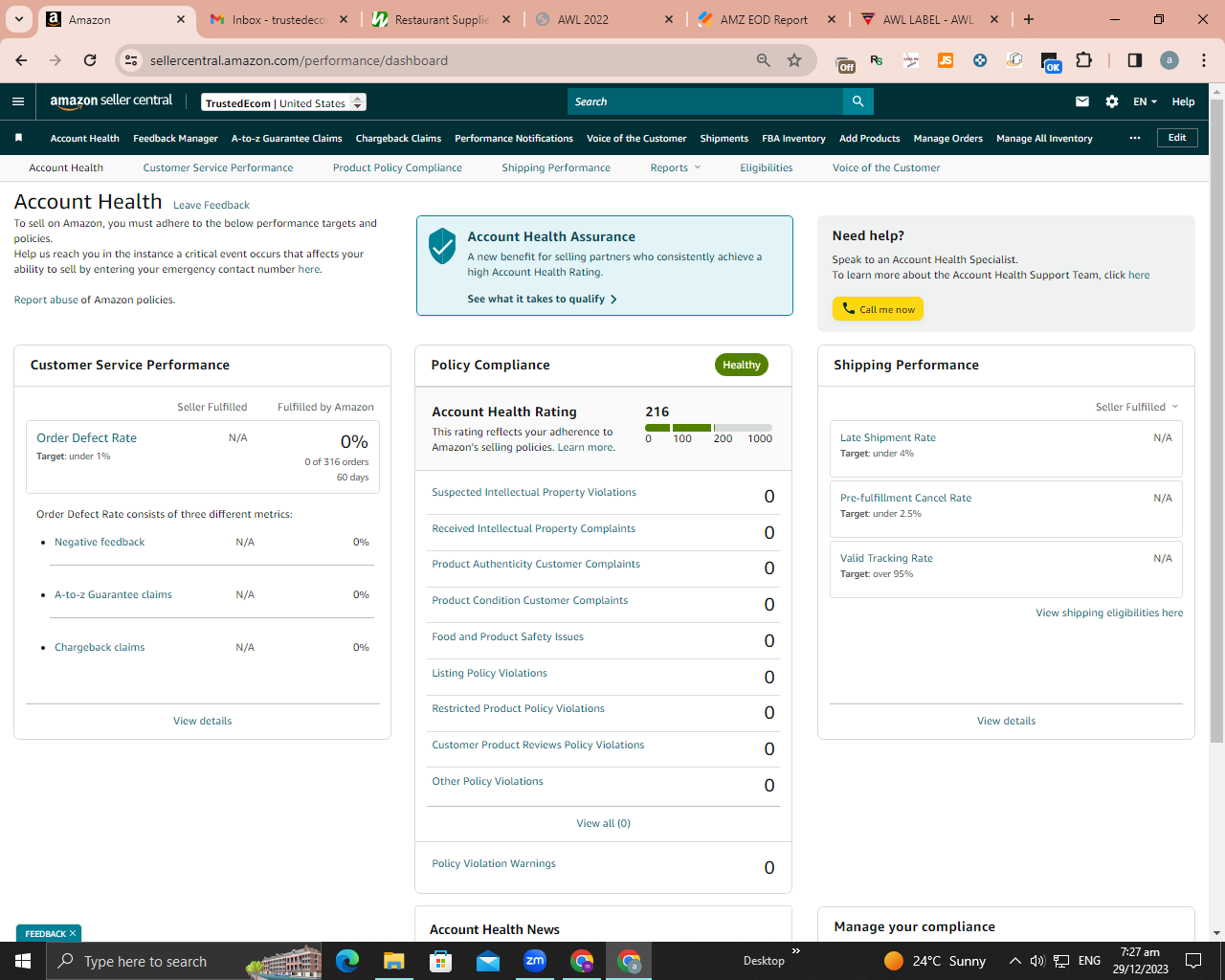Open the Zoom app from the taskbar
Viewport: 1225px width, 980px height.
coord(535,961)
